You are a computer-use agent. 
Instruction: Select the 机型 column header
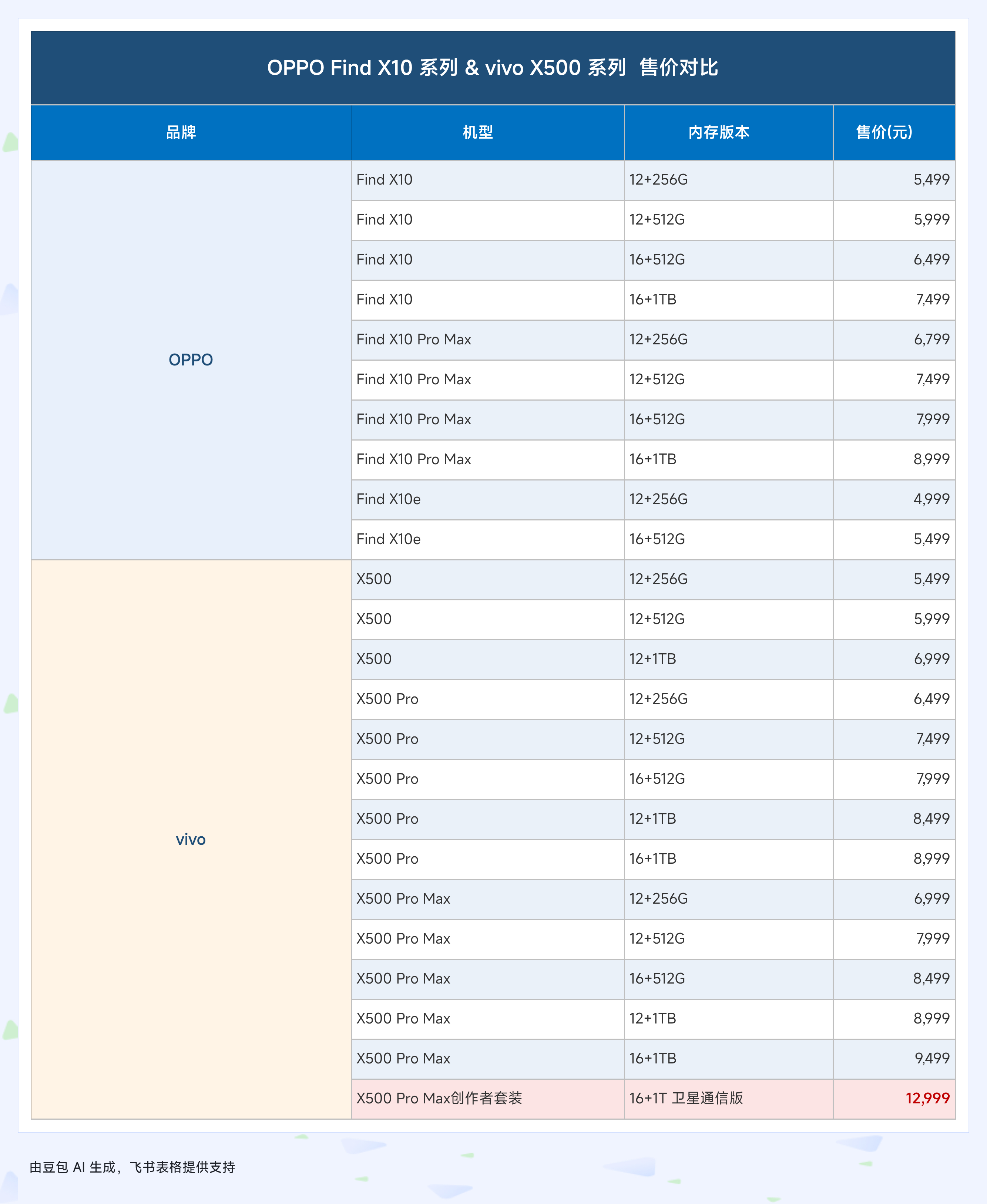click(x=487, y=132)
